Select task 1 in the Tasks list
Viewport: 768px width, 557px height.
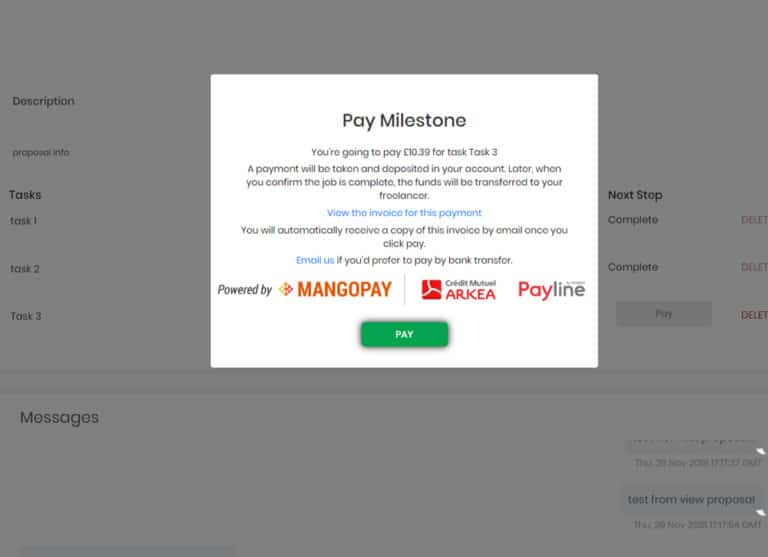coord(24,221)
